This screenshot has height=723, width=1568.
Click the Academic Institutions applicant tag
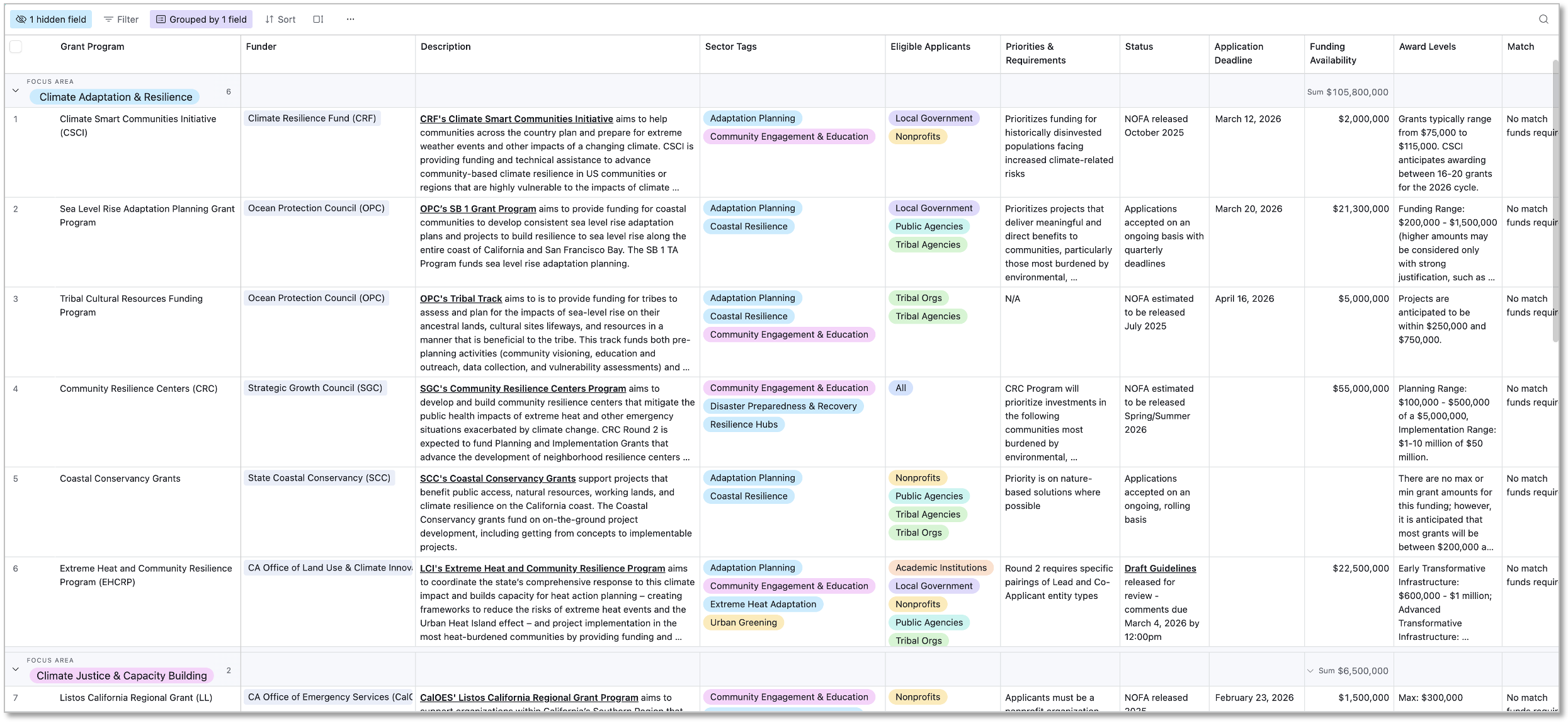[940, 567]
